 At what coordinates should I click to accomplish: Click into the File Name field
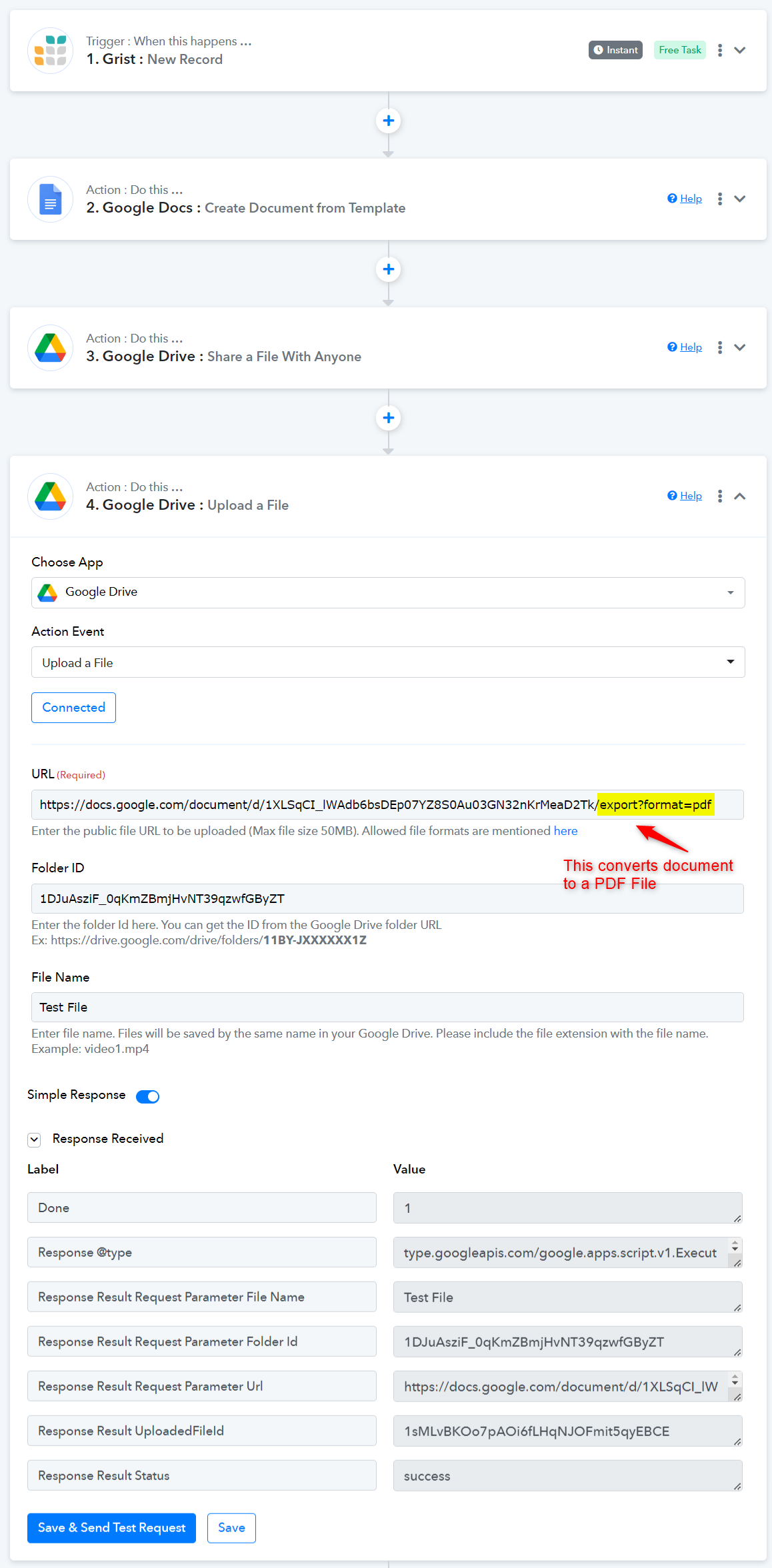[387, 1007]
